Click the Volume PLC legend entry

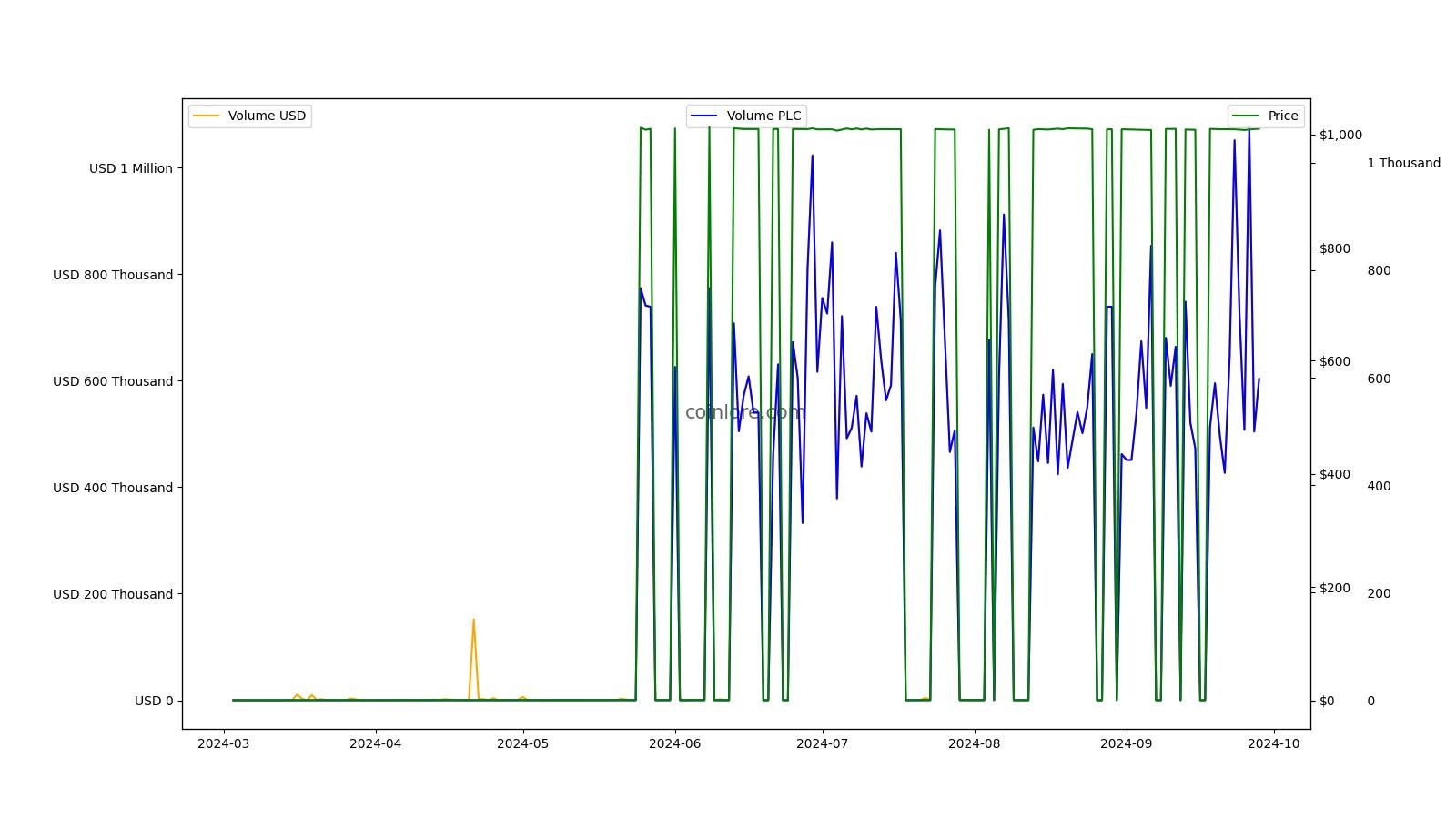(746, 116)
